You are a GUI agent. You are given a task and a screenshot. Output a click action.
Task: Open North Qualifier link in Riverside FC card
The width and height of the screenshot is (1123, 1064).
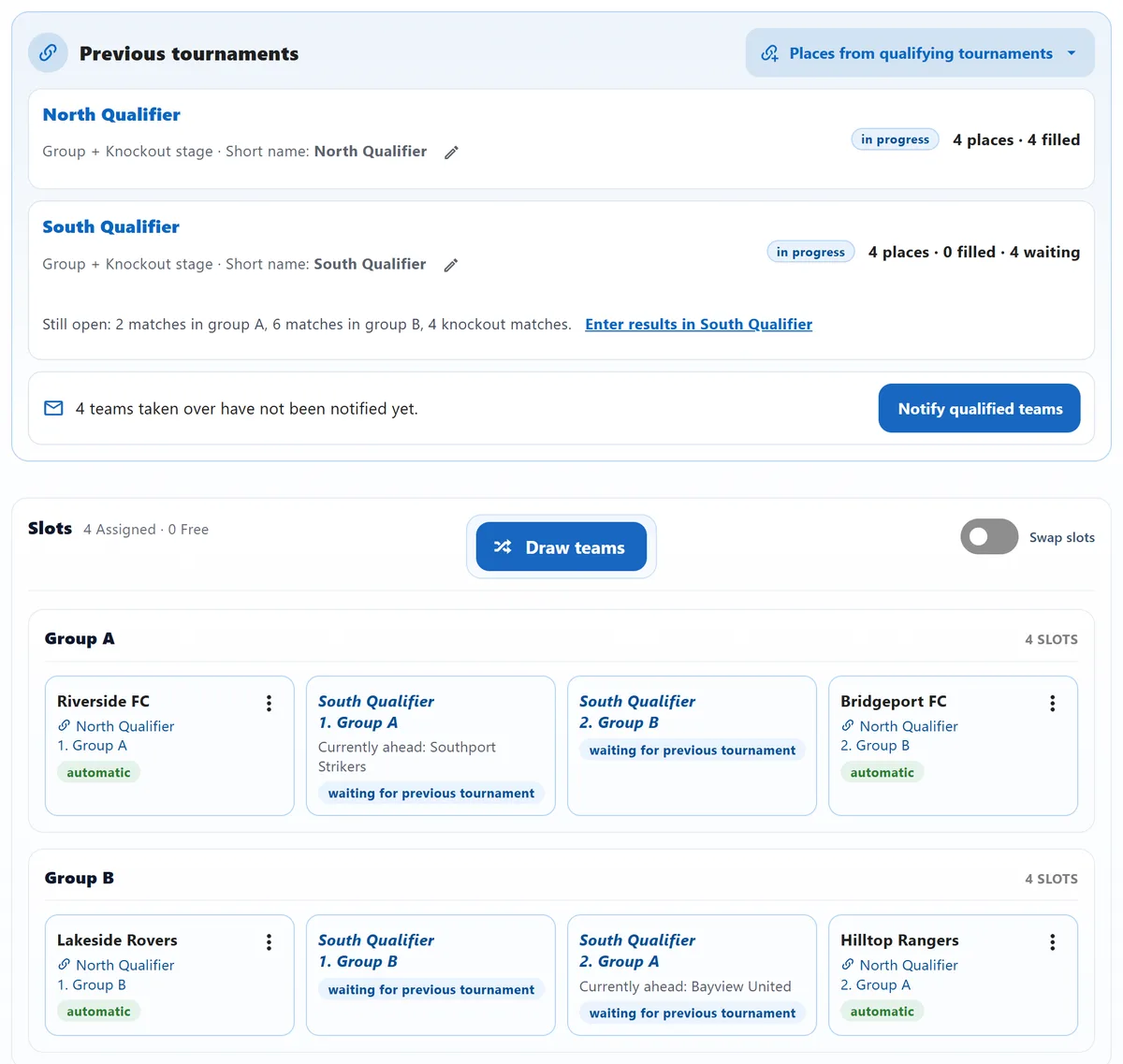coord(125,726)
